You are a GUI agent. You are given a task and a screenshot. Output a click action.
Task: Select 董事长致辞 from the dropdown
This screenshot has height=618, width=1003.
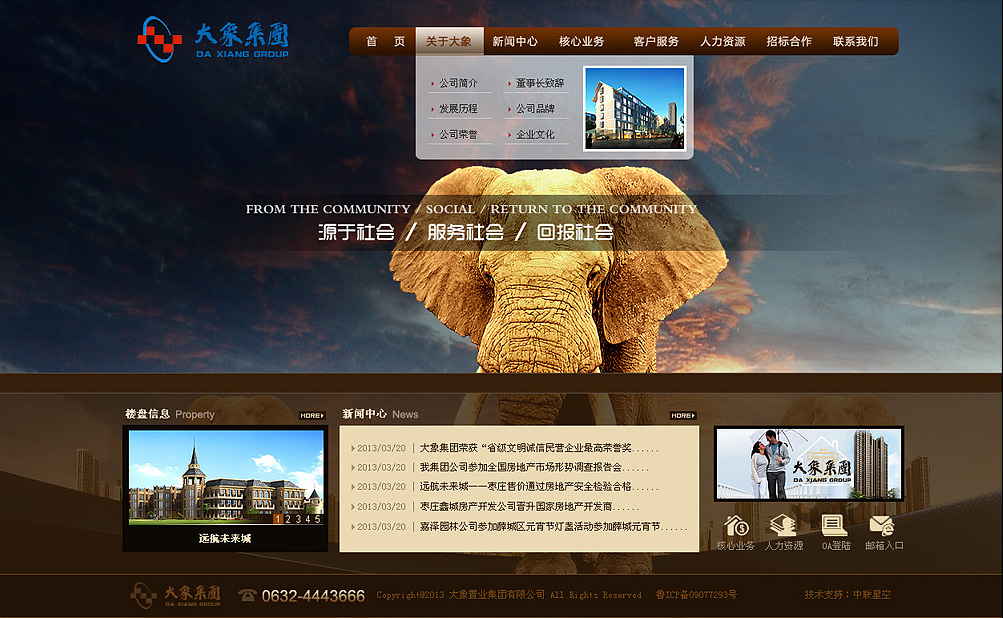(540, 83)
